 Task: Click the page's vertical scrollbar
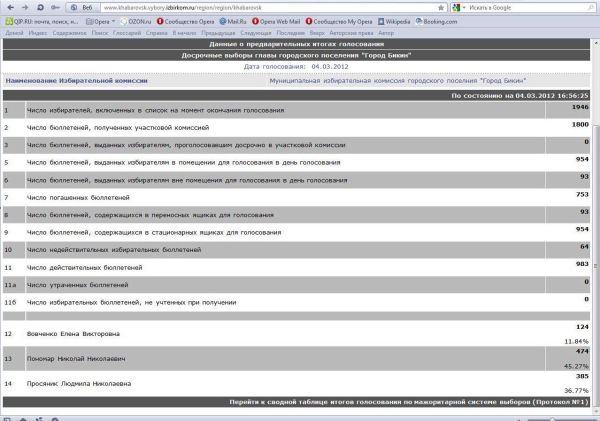[x=596, y=200]
